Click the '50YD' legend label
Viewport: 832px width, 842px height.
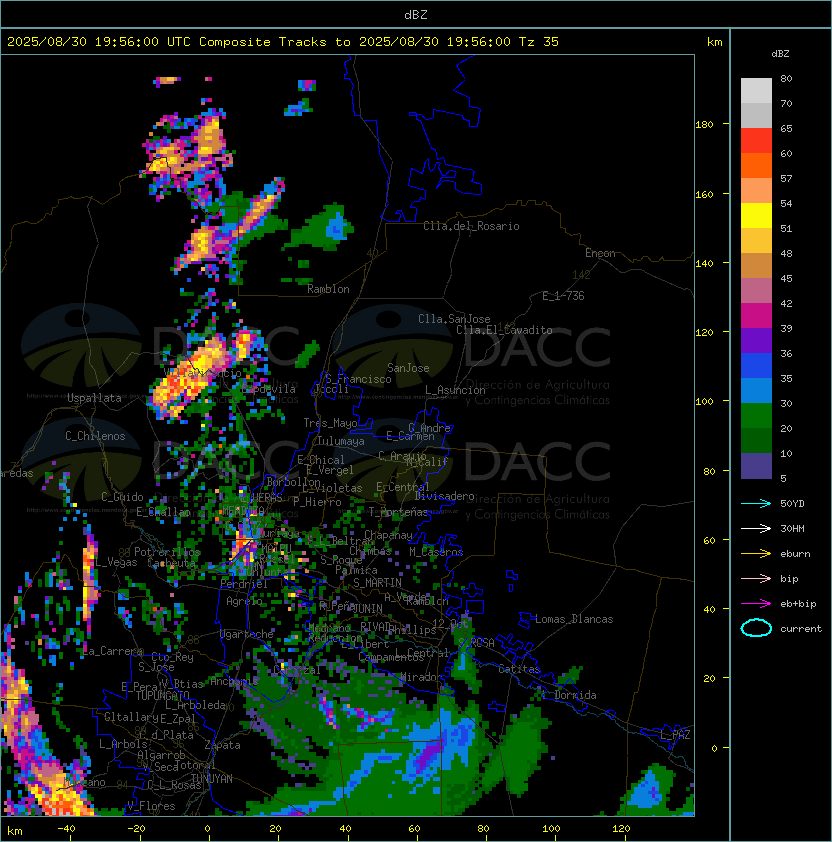point(792,504)
